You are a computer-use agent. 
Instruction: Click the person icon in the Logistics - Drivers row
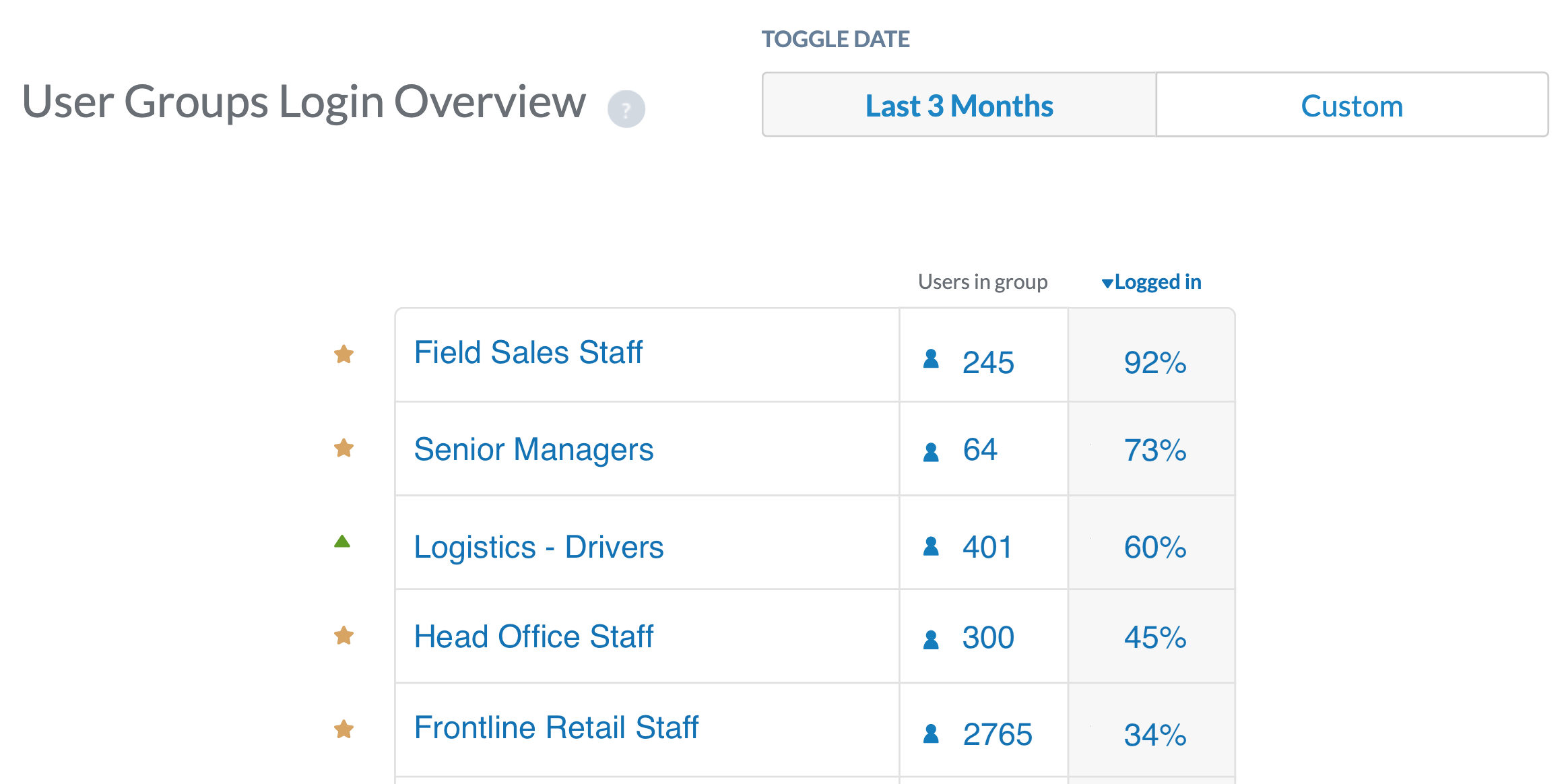(931, 546)
